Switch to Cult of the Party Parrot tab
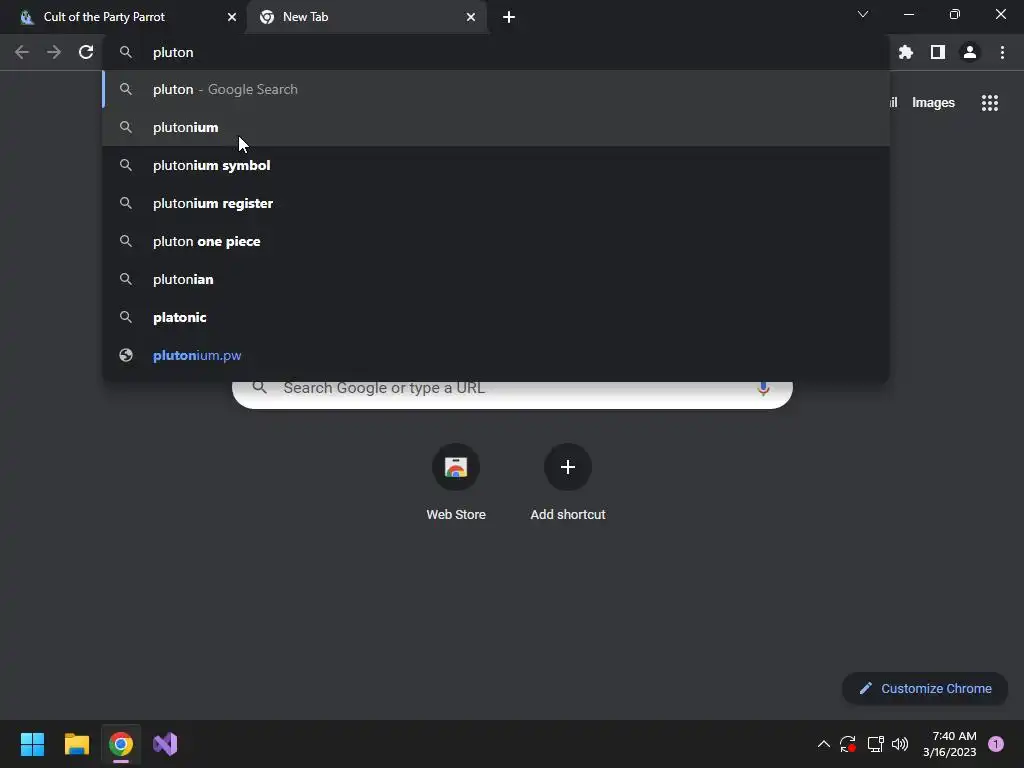This screenshot has height=768, width=1024. (123, 17)
